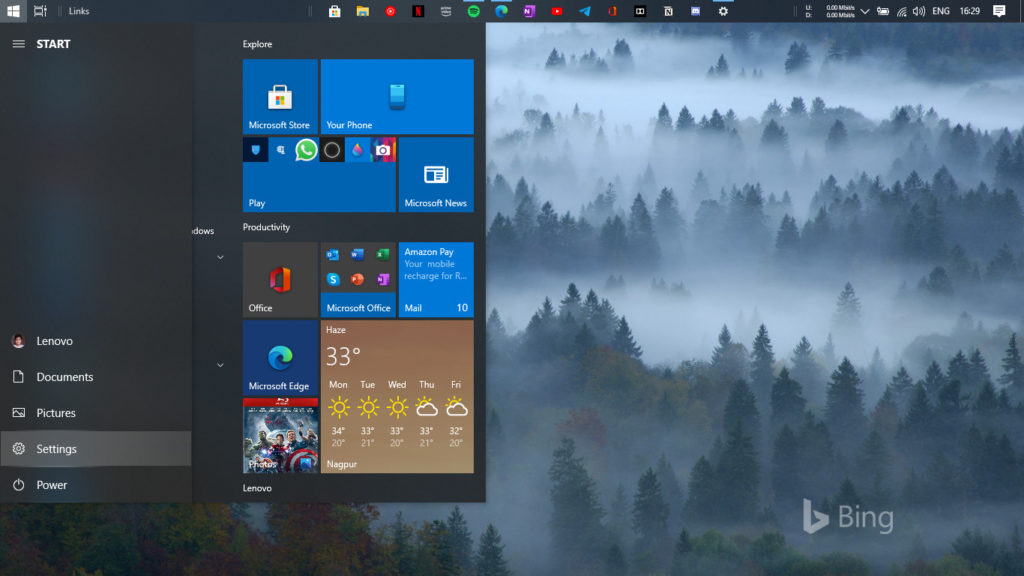Expand the upper app list folder chevron
This screenshot has width=1024, height=576.
point(220,257)
